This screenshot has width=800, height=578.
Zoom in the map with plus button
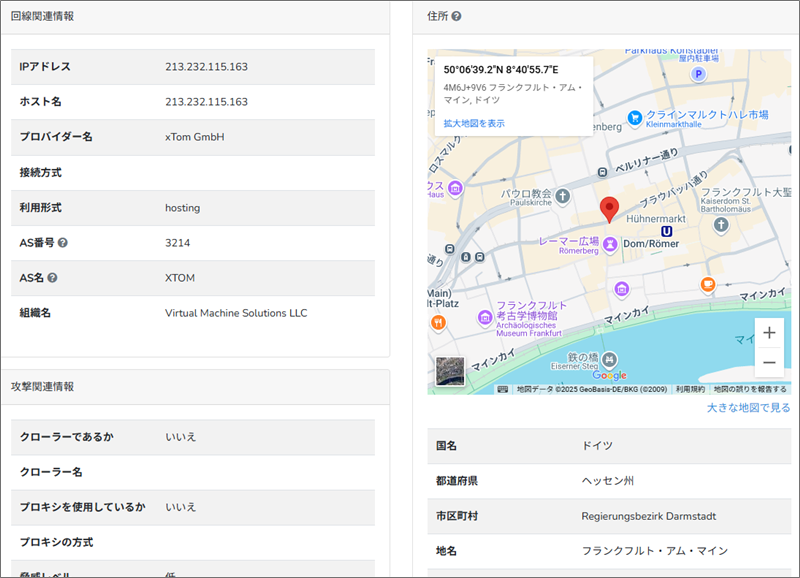pyautogui.click(x=769, y=333)
